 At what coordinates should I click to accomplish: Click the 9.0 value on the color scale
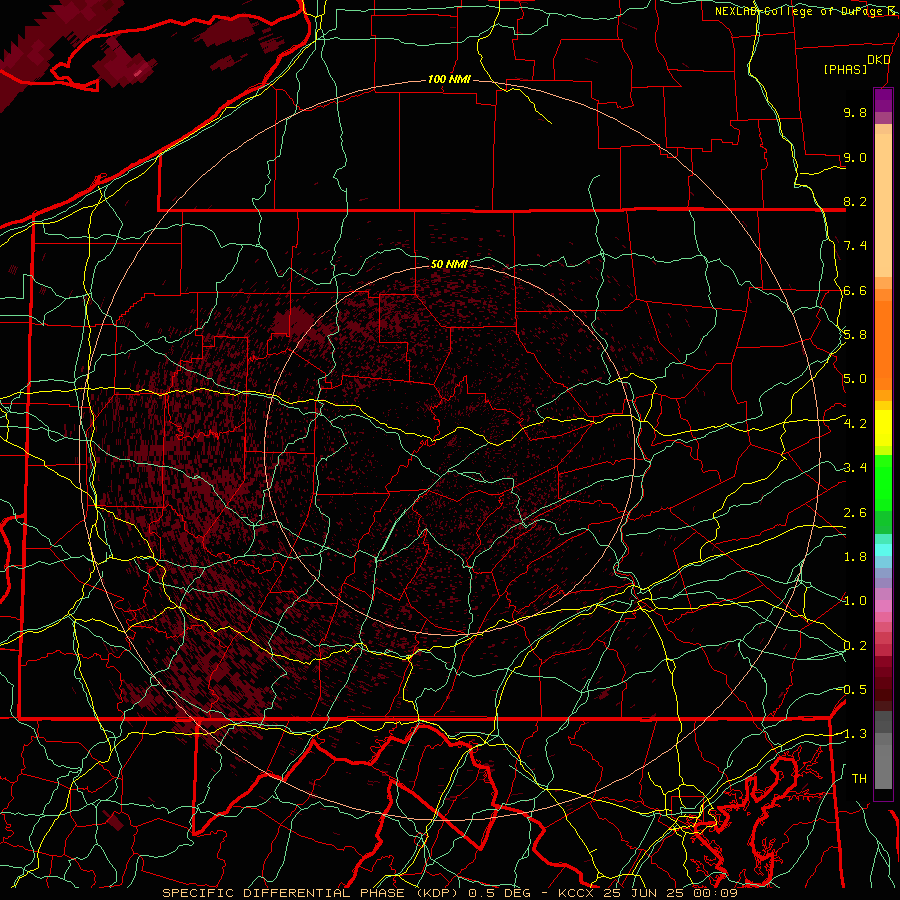point(855,157)
